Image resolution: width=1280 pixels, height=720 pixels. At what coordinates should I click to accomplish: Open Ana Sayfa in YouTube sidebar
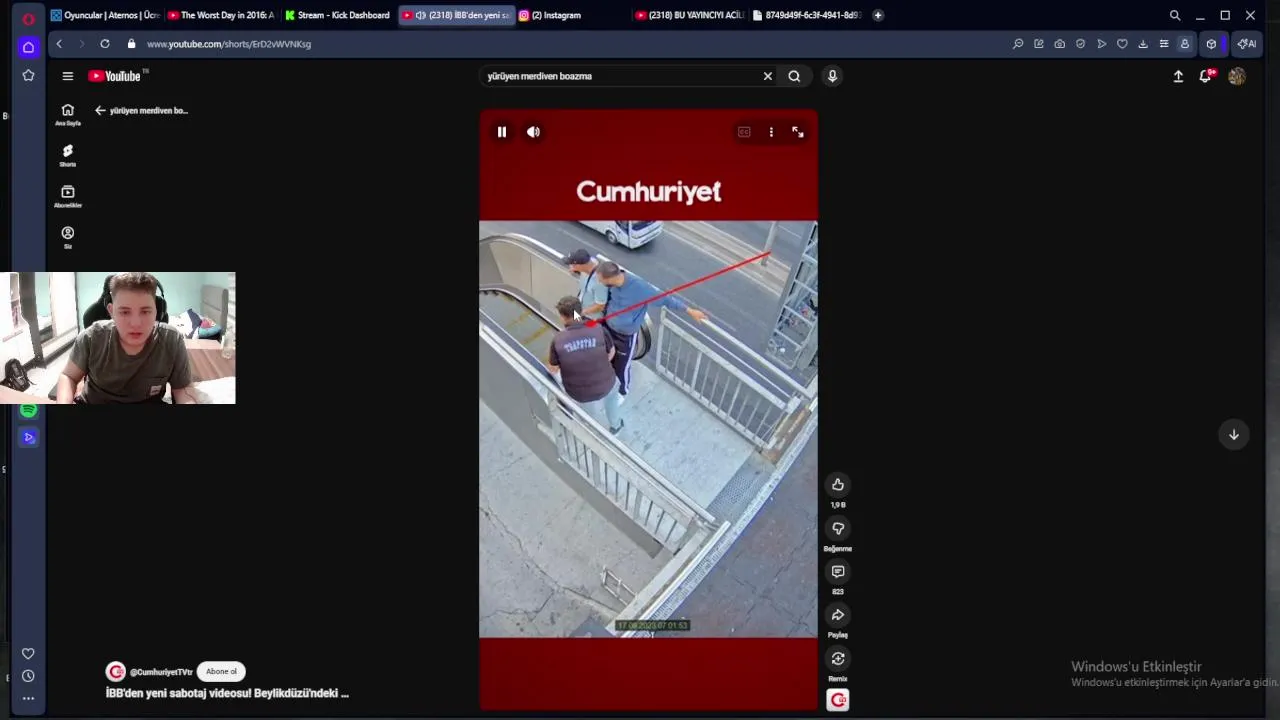(67, 115)
